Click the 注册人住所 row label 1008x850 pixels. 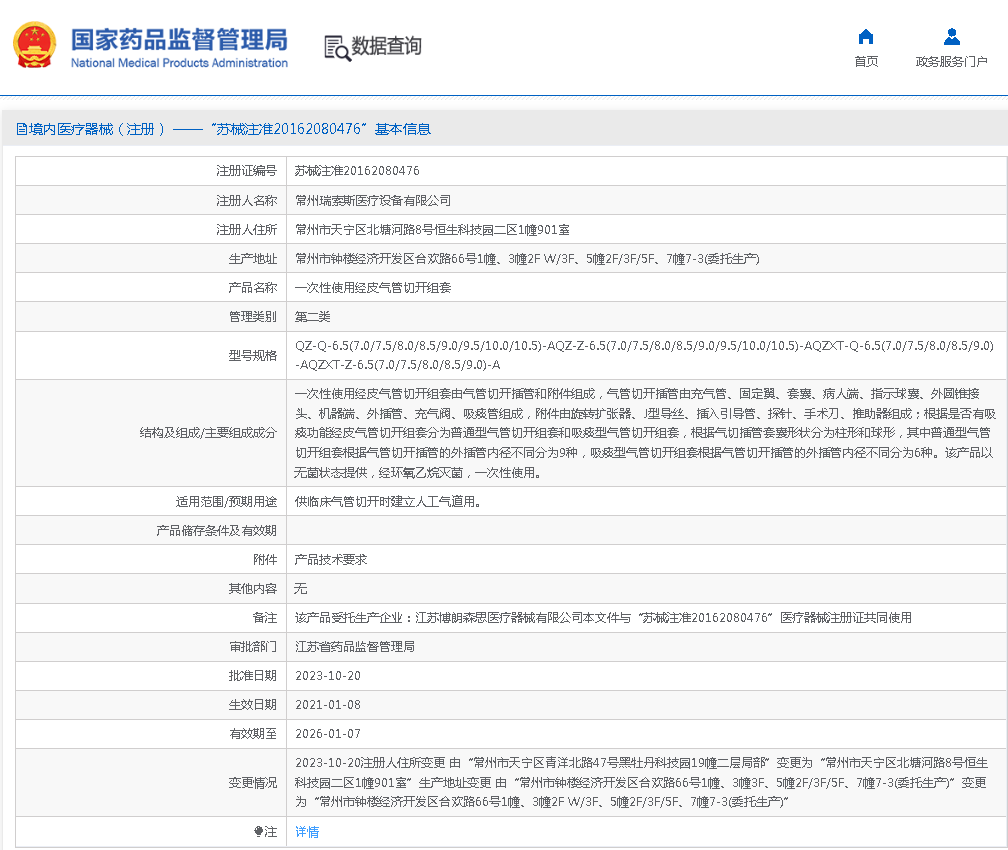[246, 230]
